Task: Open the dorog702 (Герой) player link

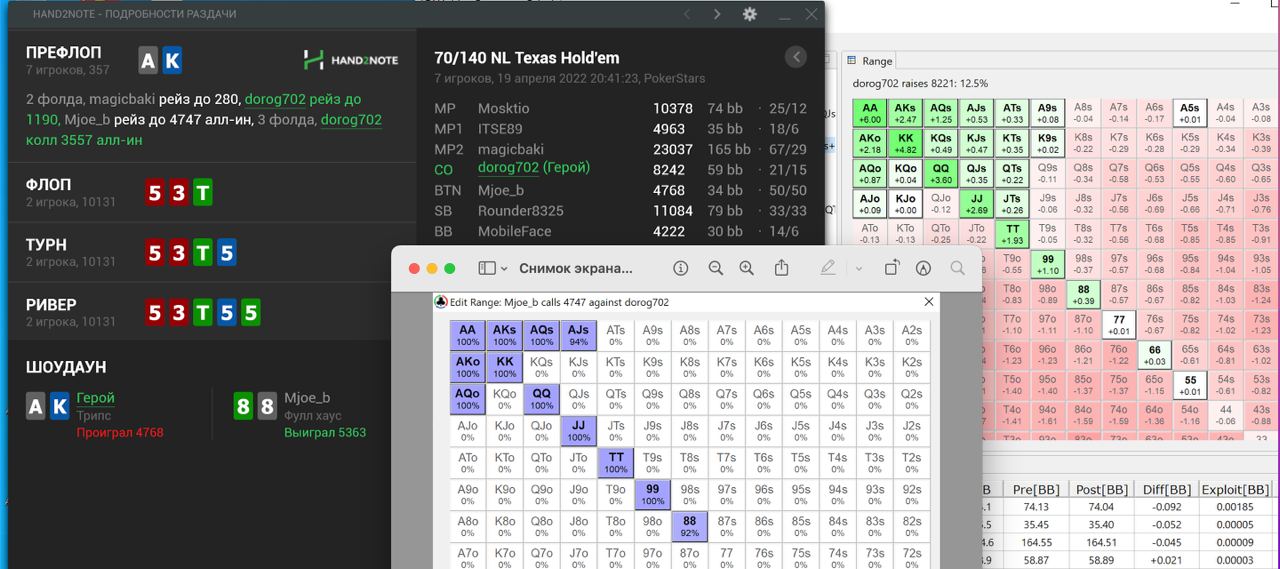Action: click(534, 168)
